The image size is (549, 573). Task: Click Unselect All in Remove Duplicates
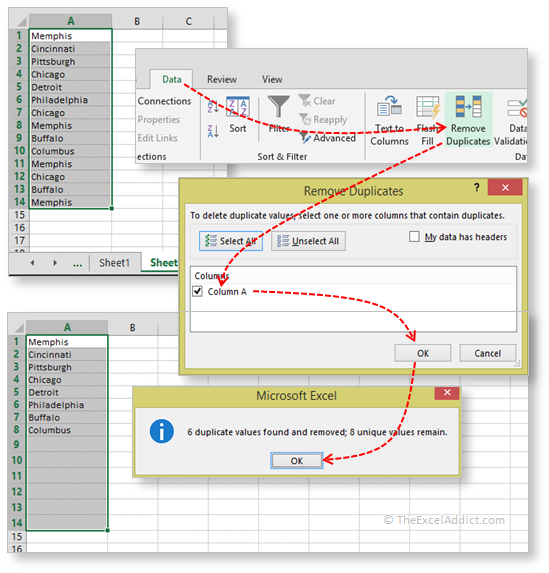[x=308, y=241]
